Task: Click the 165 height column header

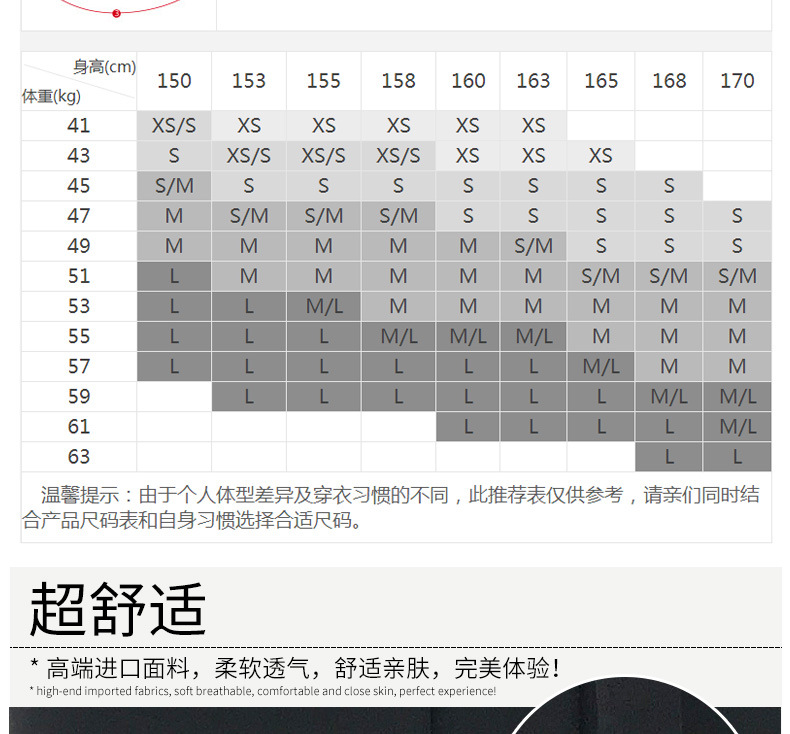Action: [x=601, y=81]
